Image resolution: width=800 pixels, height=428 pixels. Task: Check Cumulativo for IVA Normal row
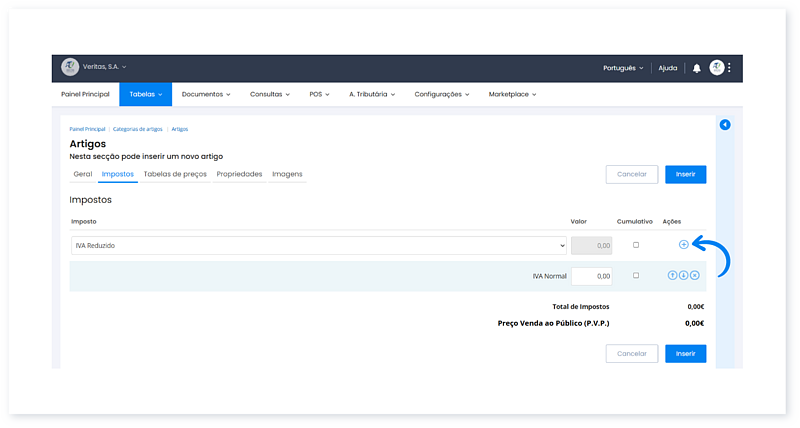635,275
